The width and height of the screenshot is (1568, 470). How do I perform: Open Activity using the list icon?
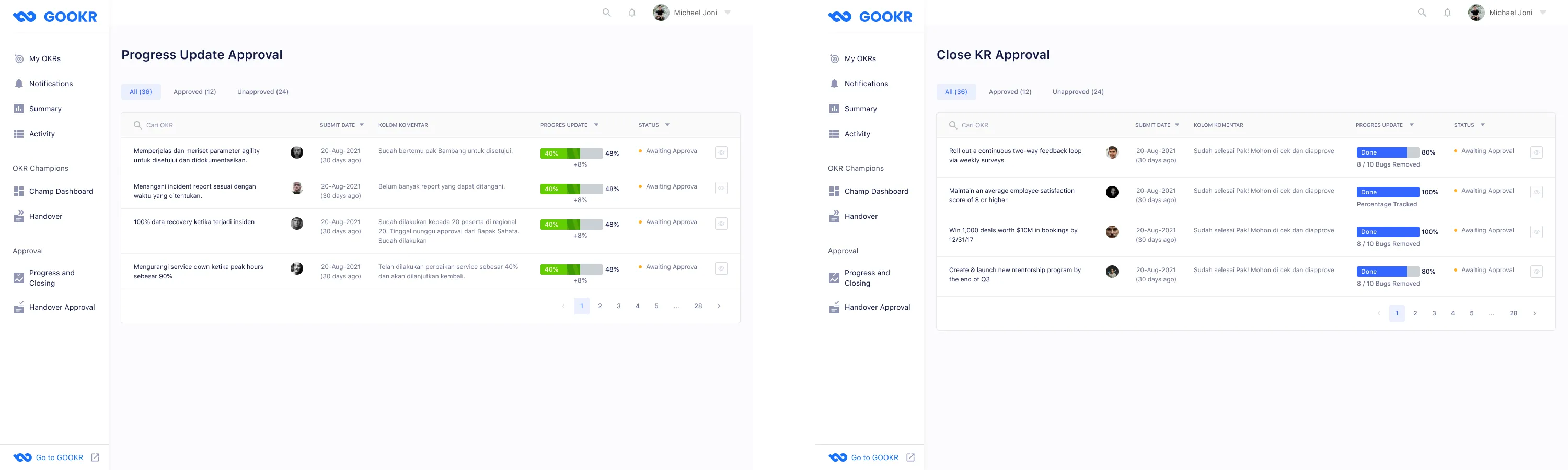tap(18, 134)
